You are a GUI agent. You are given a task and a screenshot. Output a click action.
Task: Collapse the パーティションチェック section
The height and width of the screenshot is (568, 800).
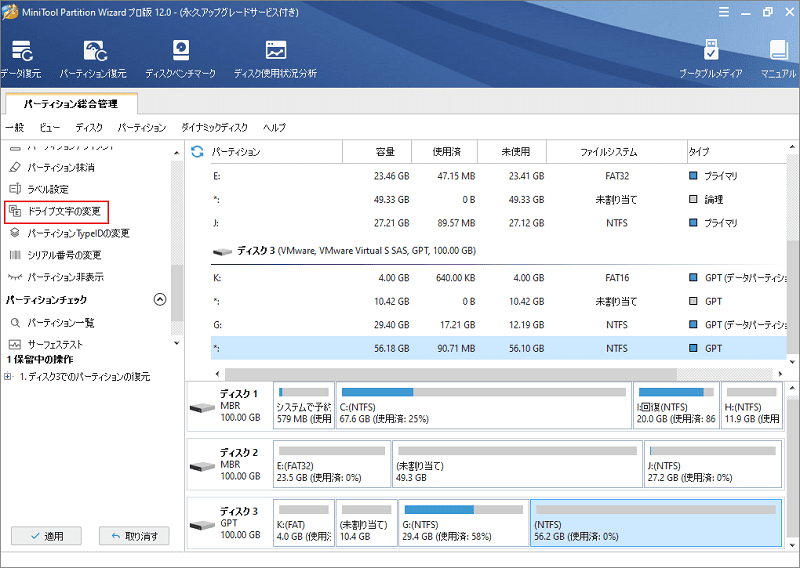pyautogui.click(x=160, y=300)
